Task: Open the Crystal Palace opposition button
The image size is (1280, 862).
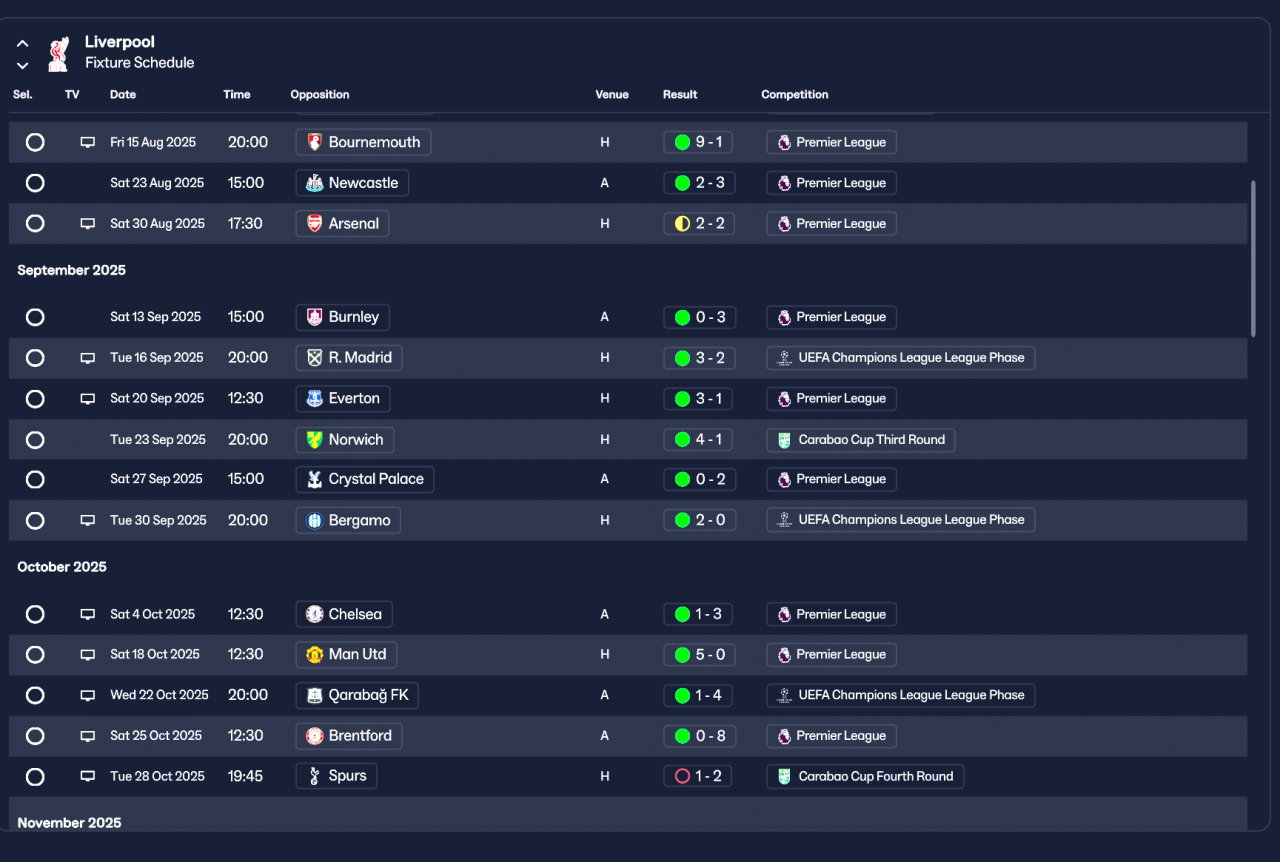Action: 365,479
